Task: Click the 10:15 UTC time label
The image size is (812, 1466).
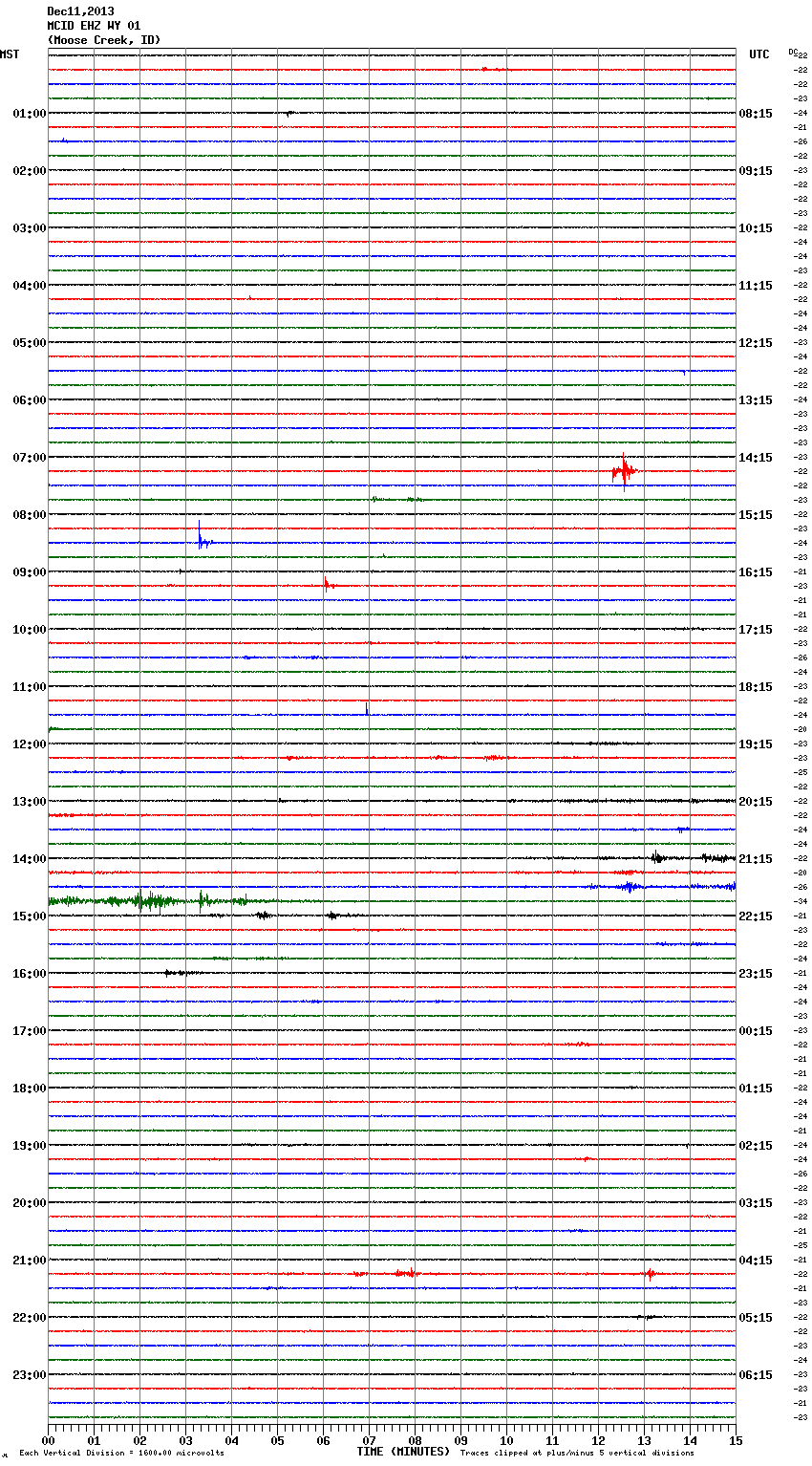Action: coord(756,228)
